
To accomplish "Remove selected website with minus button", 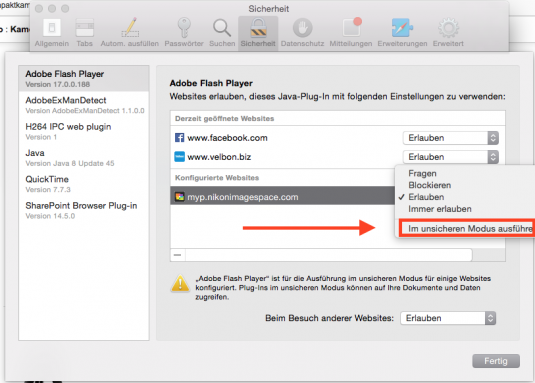I will 177,255.
